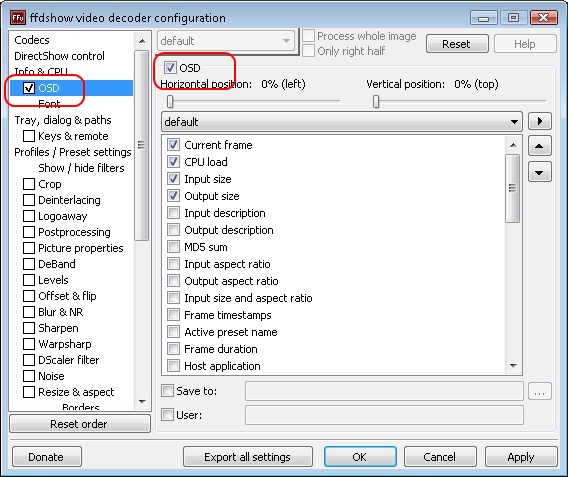Click the move item down arrow button
Screen dimensions: 568x477
(539, 172)
